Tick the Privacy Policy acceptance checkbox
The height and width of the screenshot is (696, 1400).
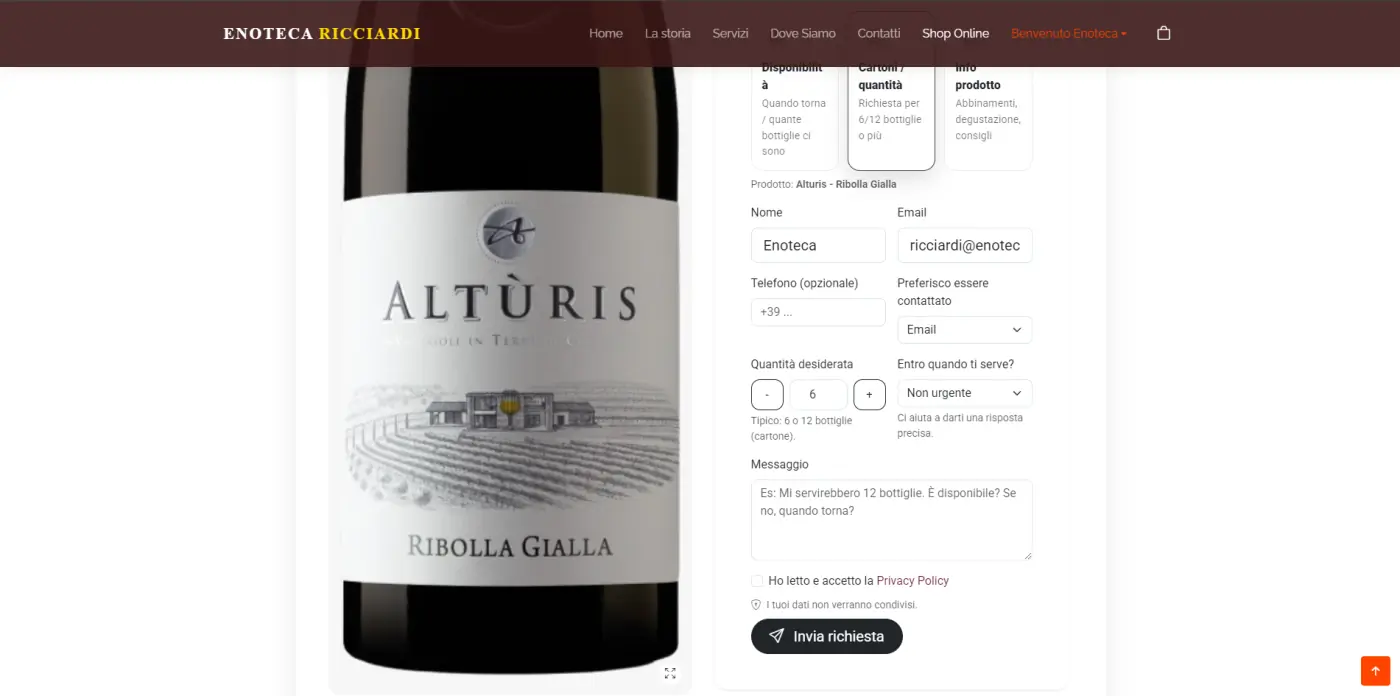pyautogui.click(x=757, y=581)
